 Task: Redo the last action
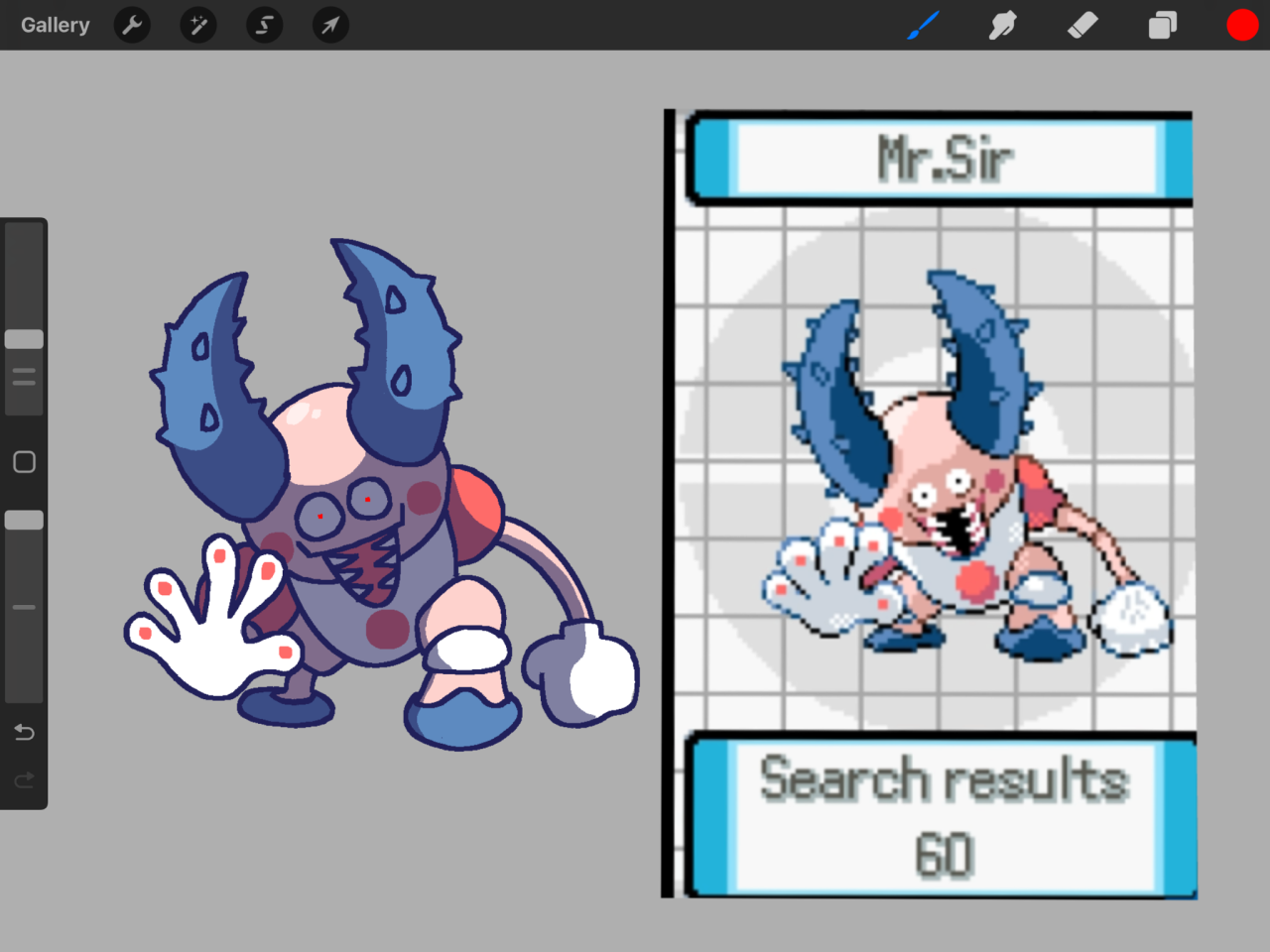pos(24,780)
